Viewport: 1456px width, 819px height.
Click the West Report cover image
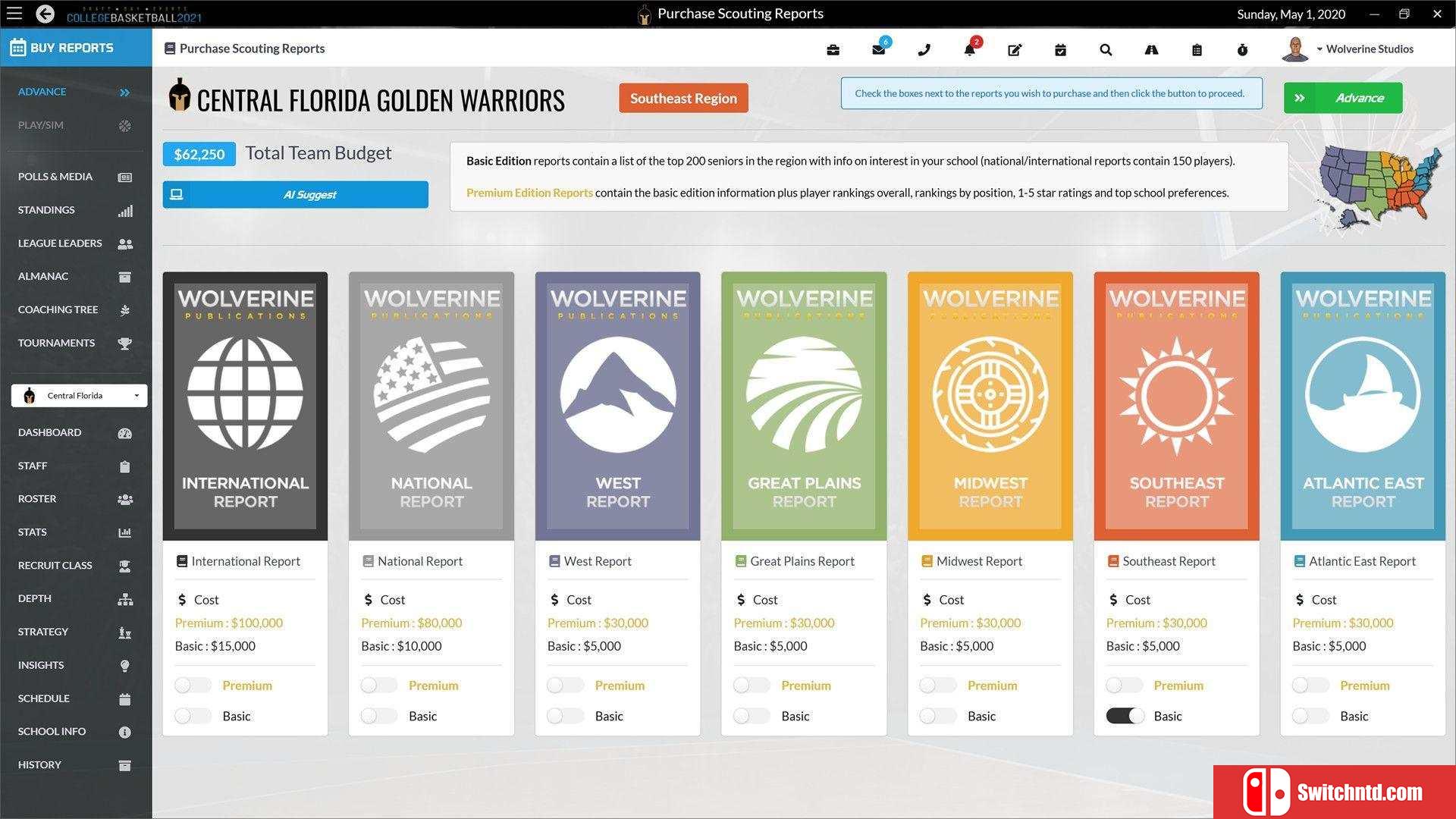(617, 406)
